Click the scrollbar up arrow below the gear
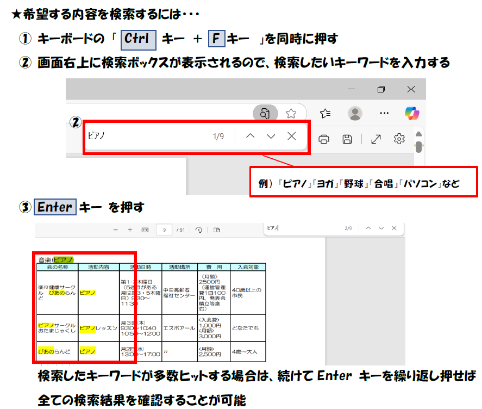Image resolution: width=482 pixels, height=409 pixels. [x=419, y=134]
